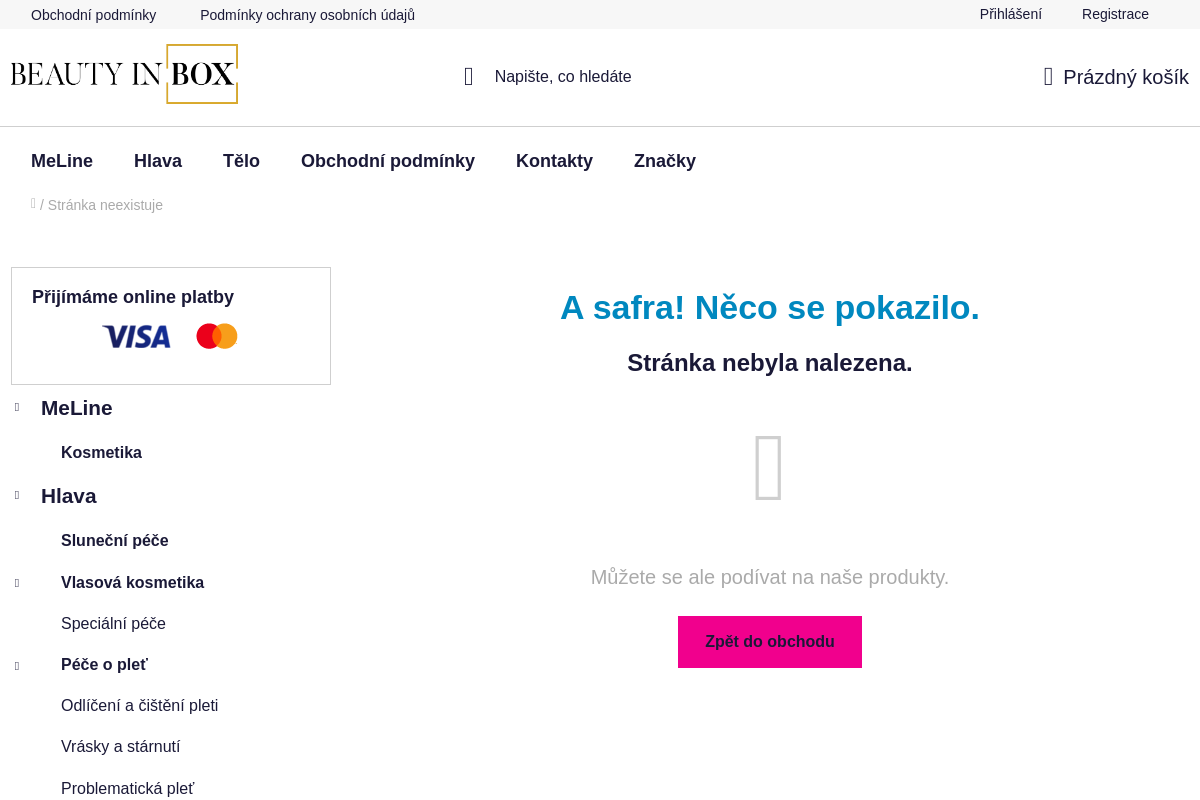This screenshot has height=800, width=1200.
Task: Select the Kosmetika sidebar link
Action: click(x=101, y=452)
